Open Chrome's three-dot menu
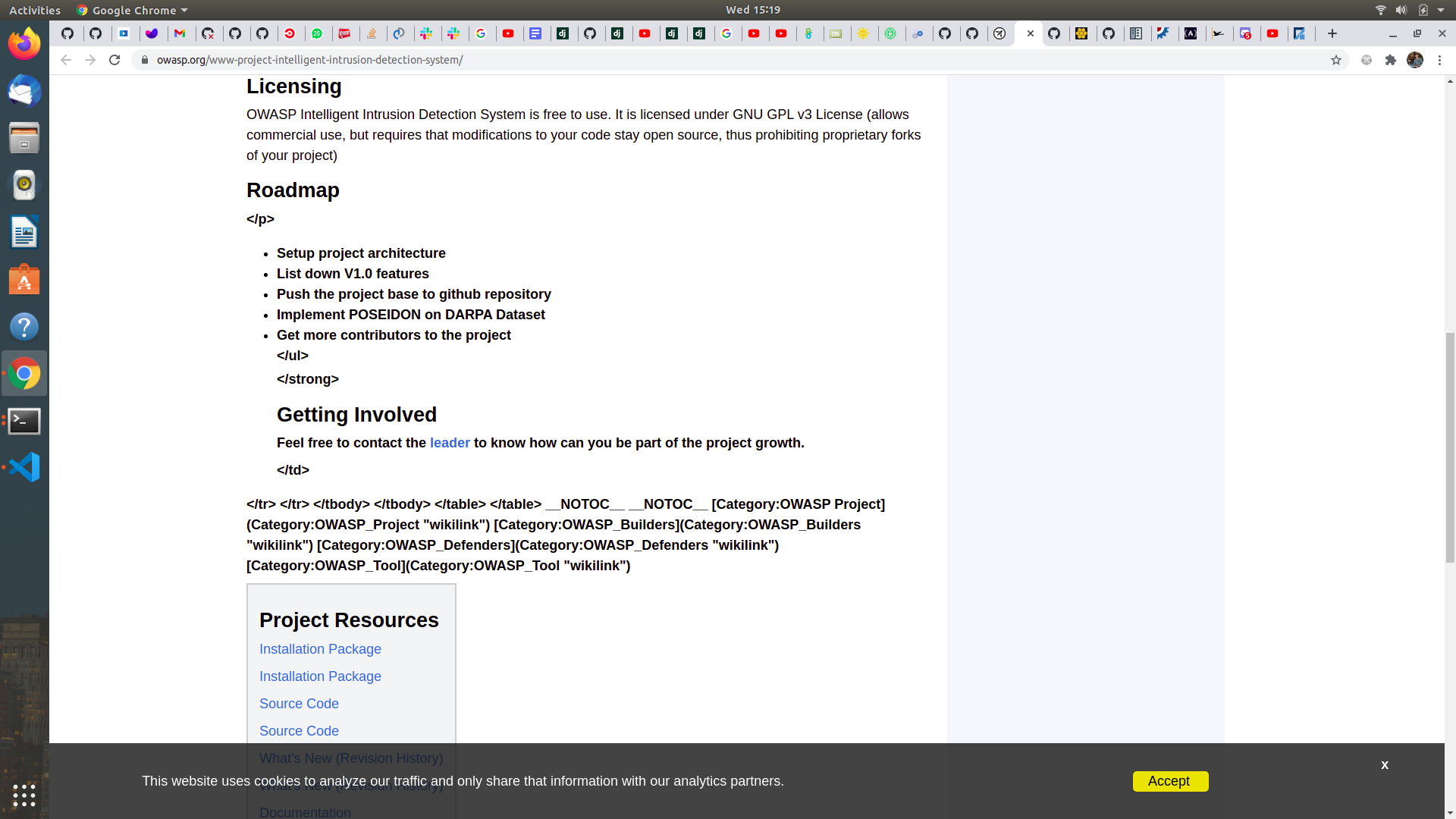The height and width of the screenshot is (819, 1456). click(x=1439, y=60)
